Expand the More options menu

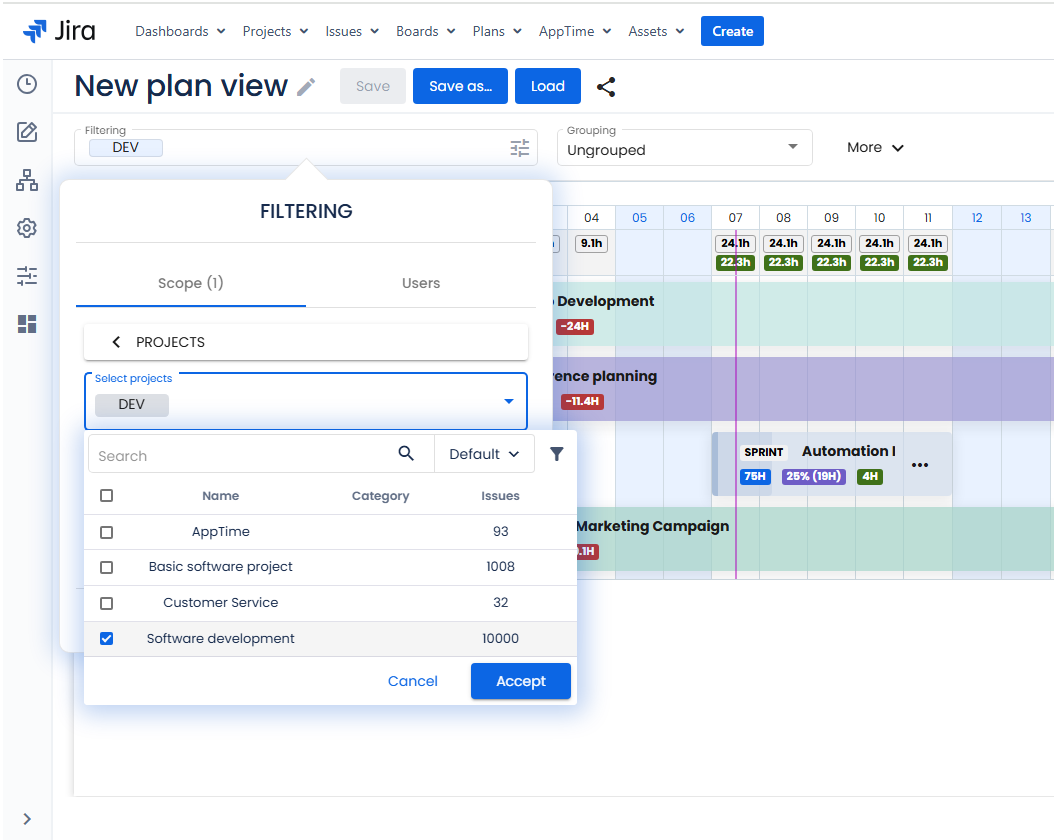click(875, 147)
